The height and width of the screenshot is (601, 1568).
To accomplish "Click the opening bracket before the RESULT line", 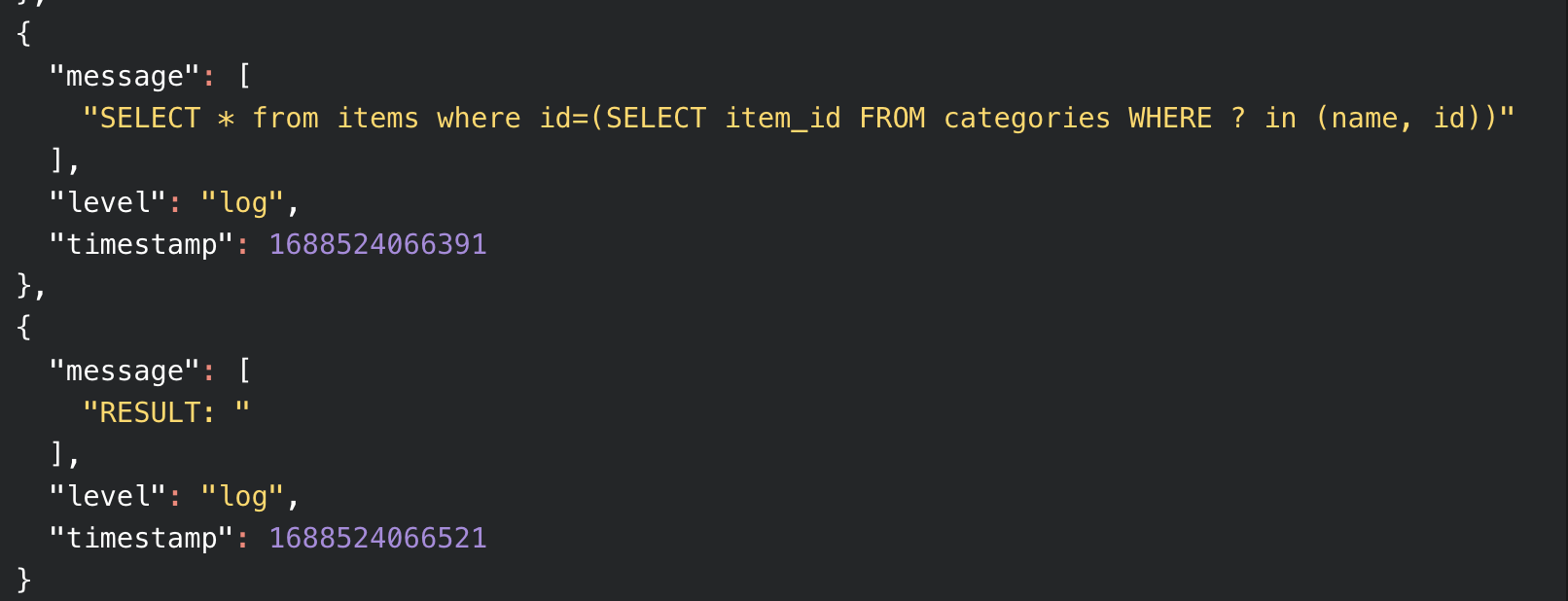I will 244,371.
